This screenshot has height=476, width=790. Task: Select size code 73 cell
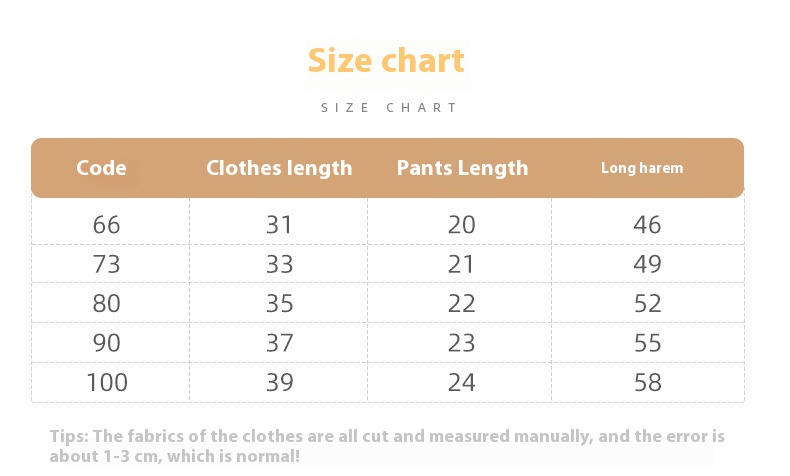(106, 264)
